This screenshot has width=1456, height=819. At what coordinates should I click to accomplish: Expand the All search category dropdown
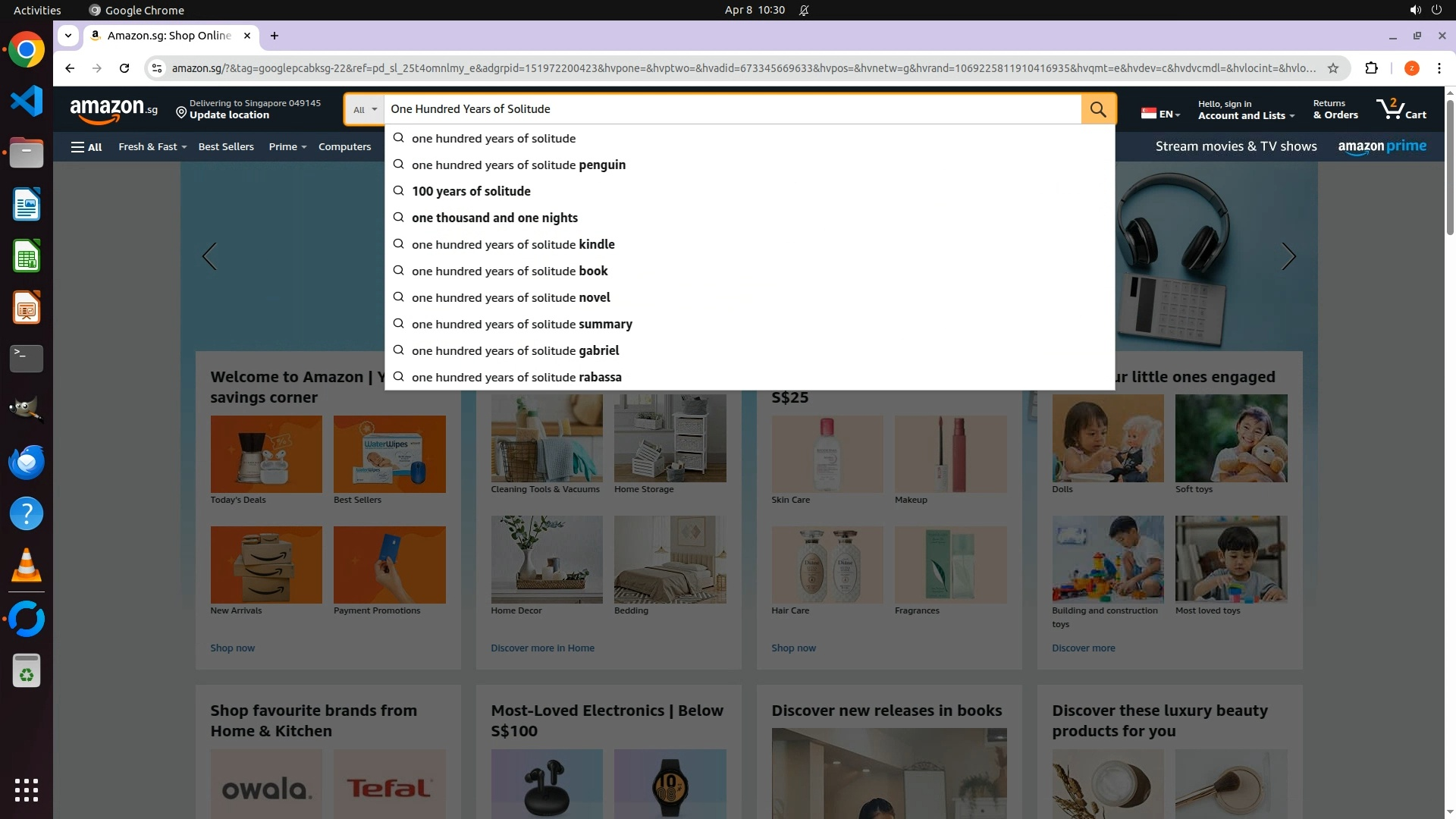(365, 109)
